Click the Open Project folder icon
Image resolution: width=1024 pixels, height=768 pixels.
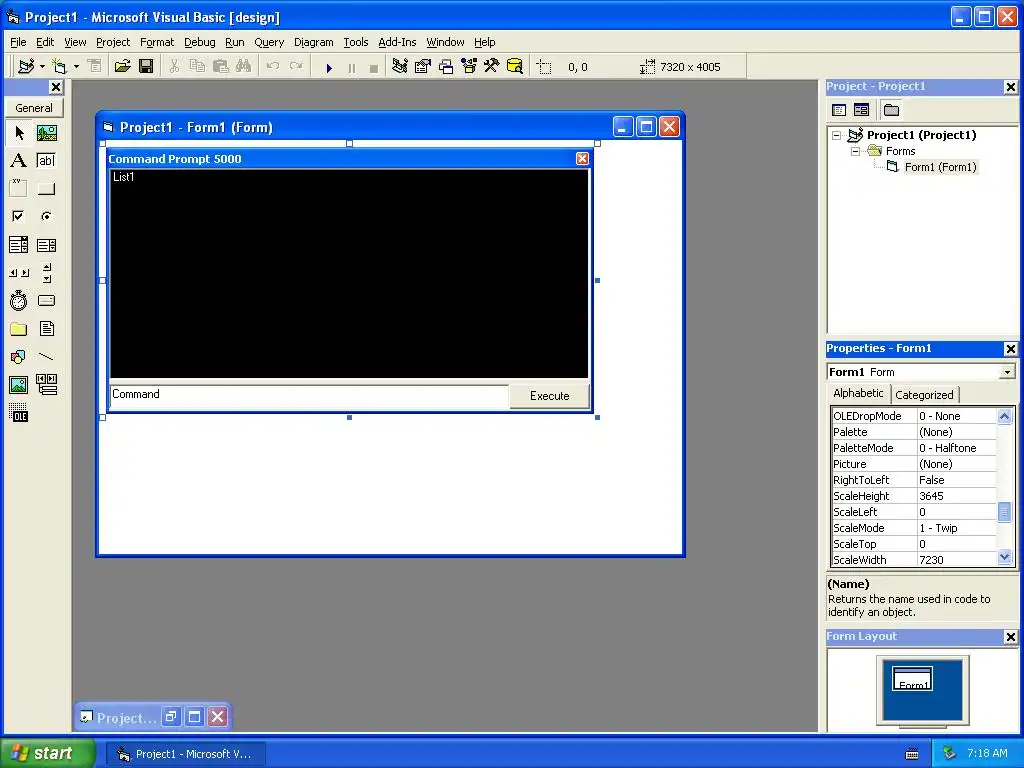tap(123, 67)
